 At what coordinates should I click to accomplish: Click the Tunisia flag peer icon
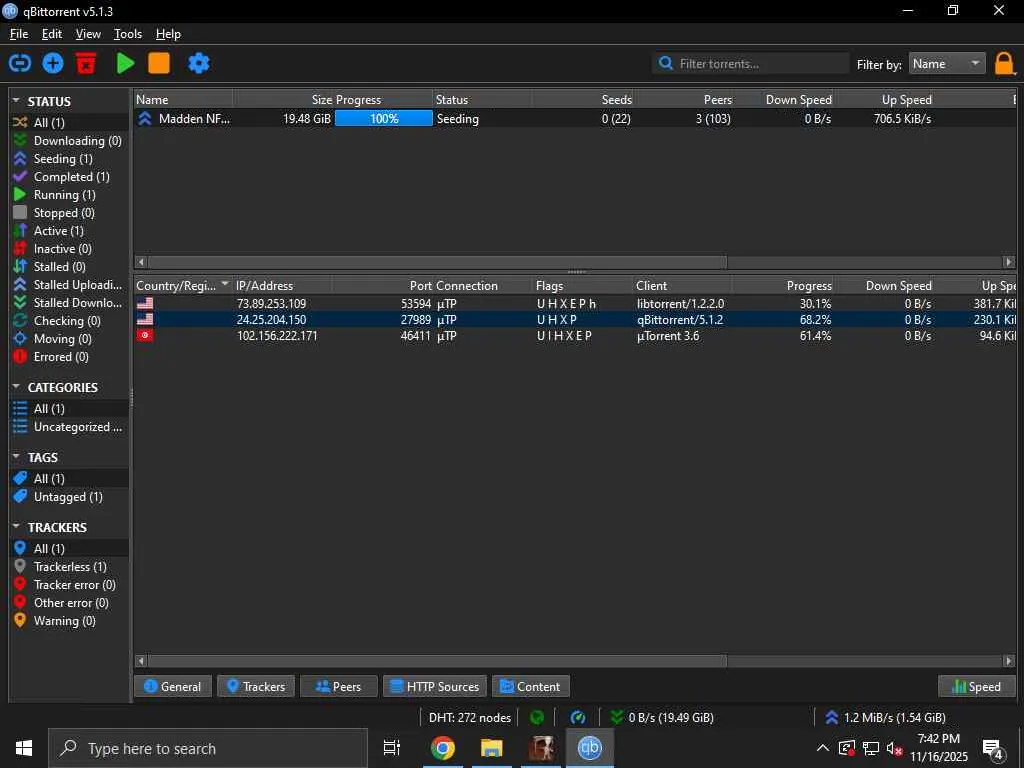(x=145, y=335)
